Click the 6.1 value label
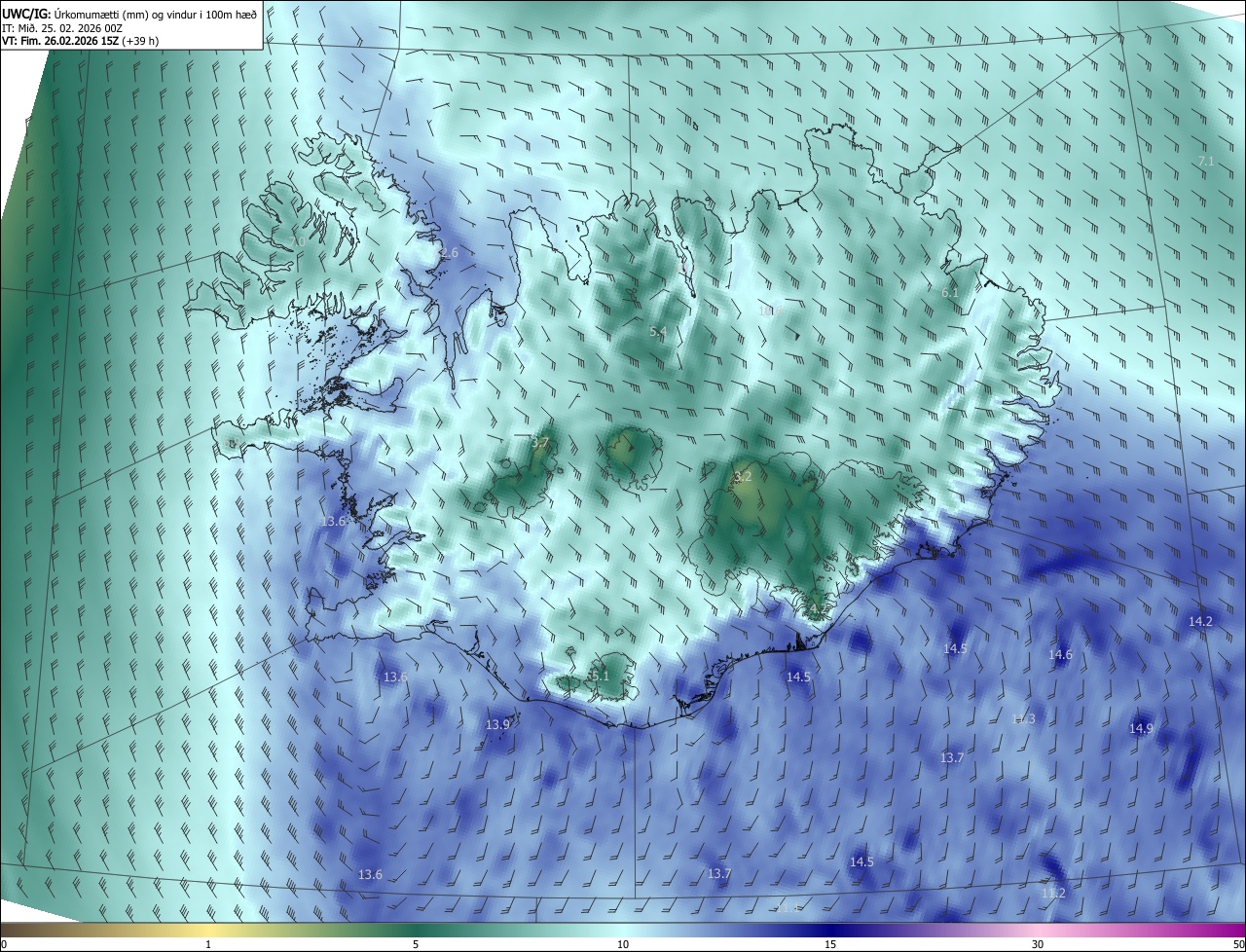The height and width of the screenshot is (952, 1246). click(950, 292)
